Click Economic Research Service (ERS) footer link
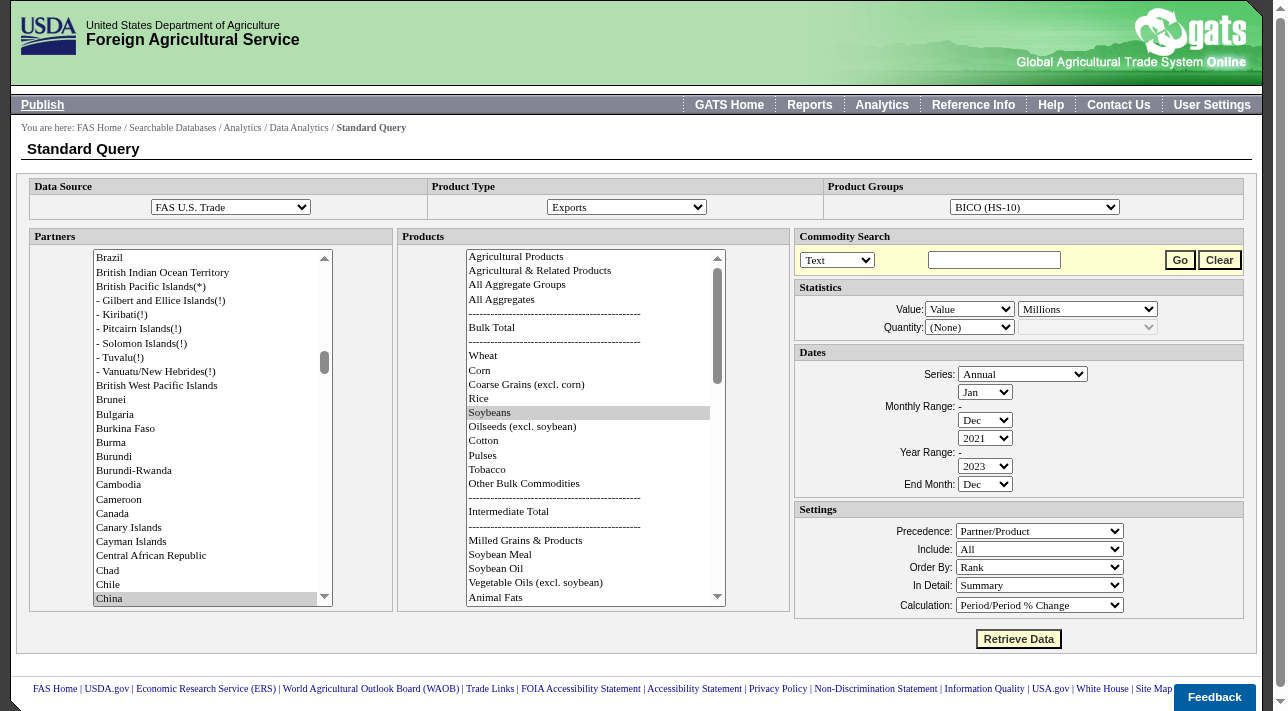1288x711 pixels. (206, 689)
